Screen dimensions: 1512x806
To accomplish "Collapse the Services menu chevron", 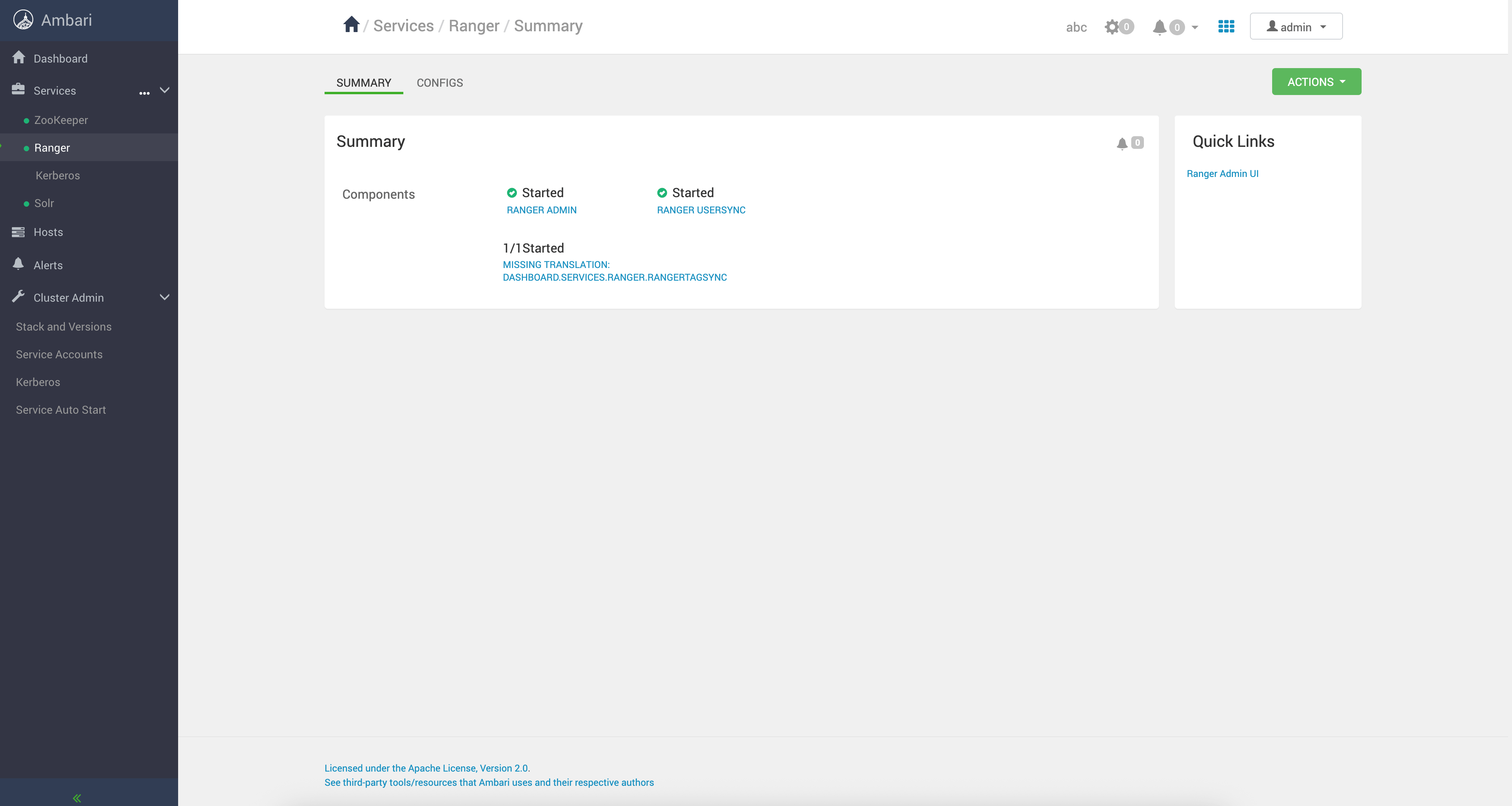I will (165, 90).
